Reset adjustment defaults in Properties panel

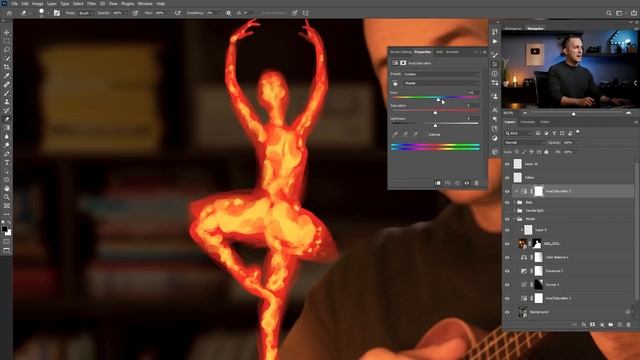457,183
